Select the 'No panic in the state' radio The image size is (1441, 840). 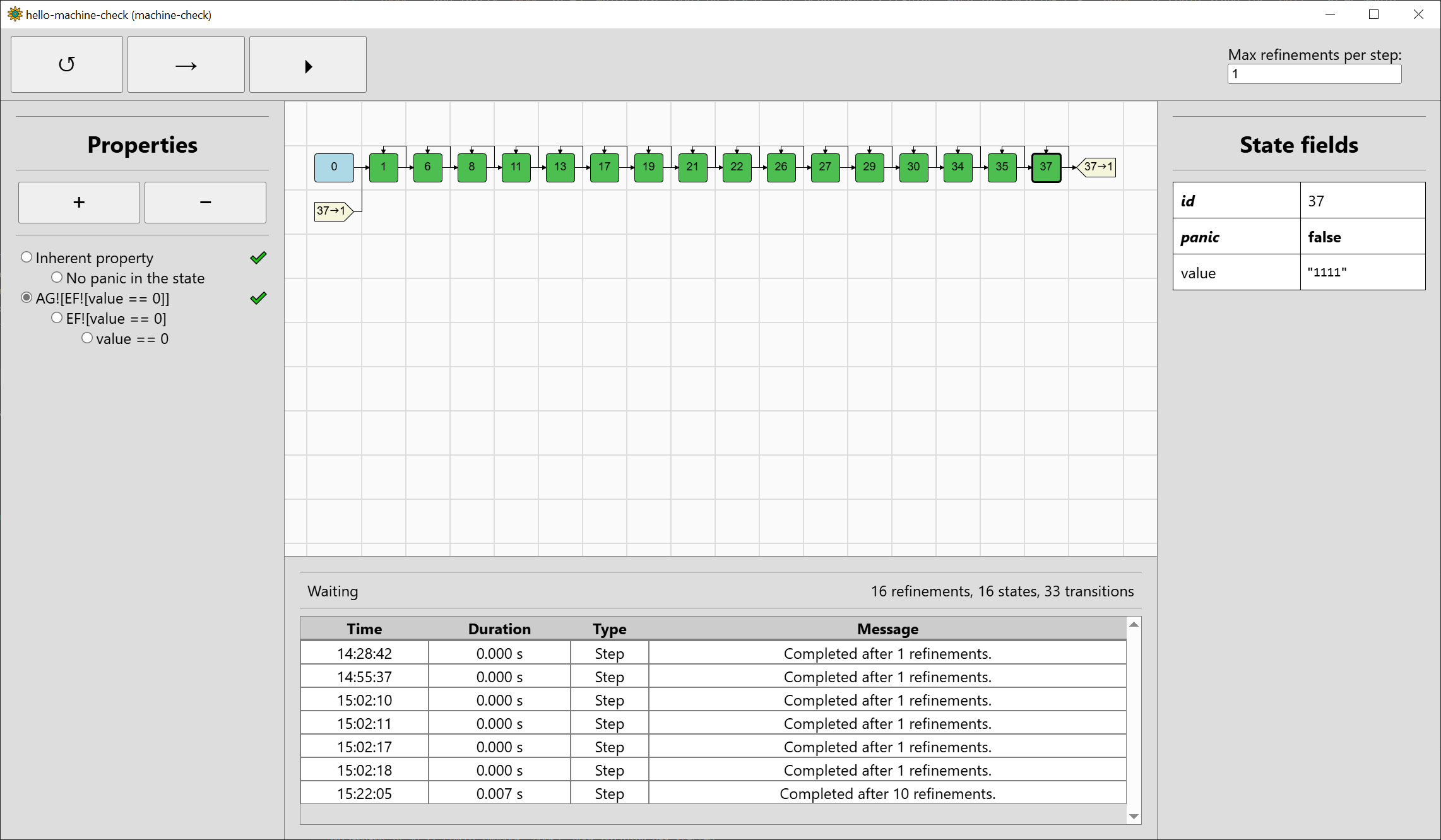tap(57, 278)
